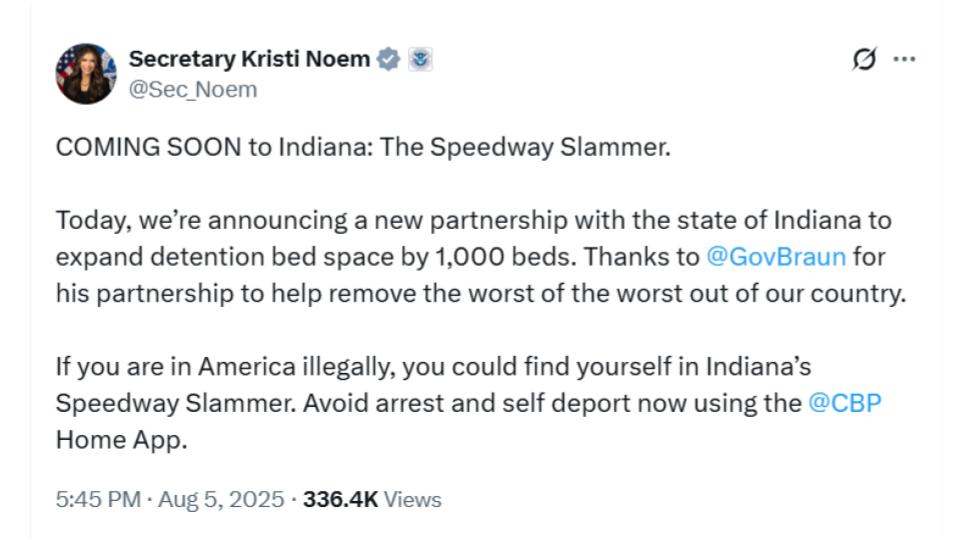This screenshot has height=540, width=960.
Task: Click the "Views" label
Action: coord(413,499)
